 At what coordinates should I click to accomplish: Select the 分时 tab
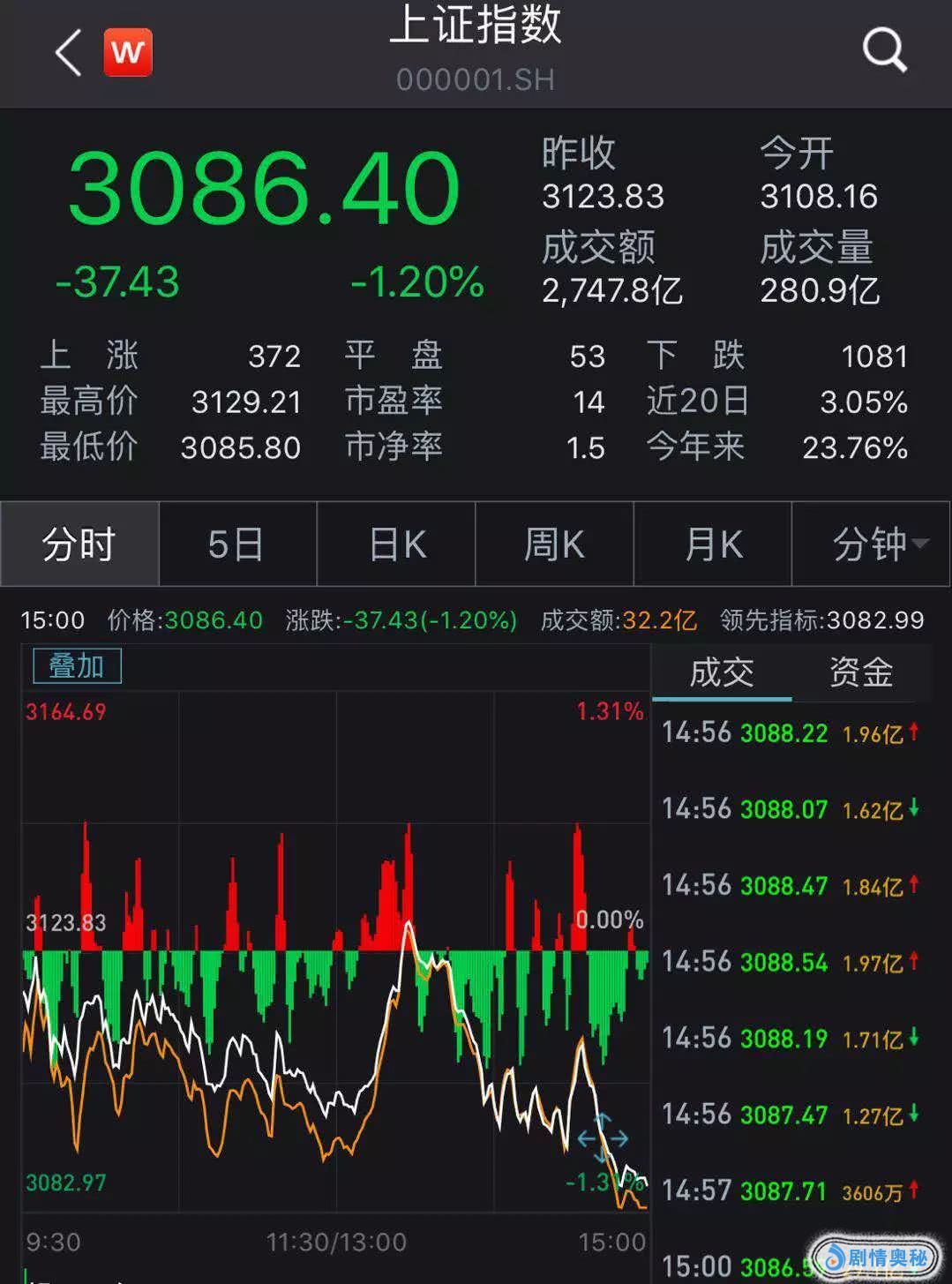(x=79, y=544)
